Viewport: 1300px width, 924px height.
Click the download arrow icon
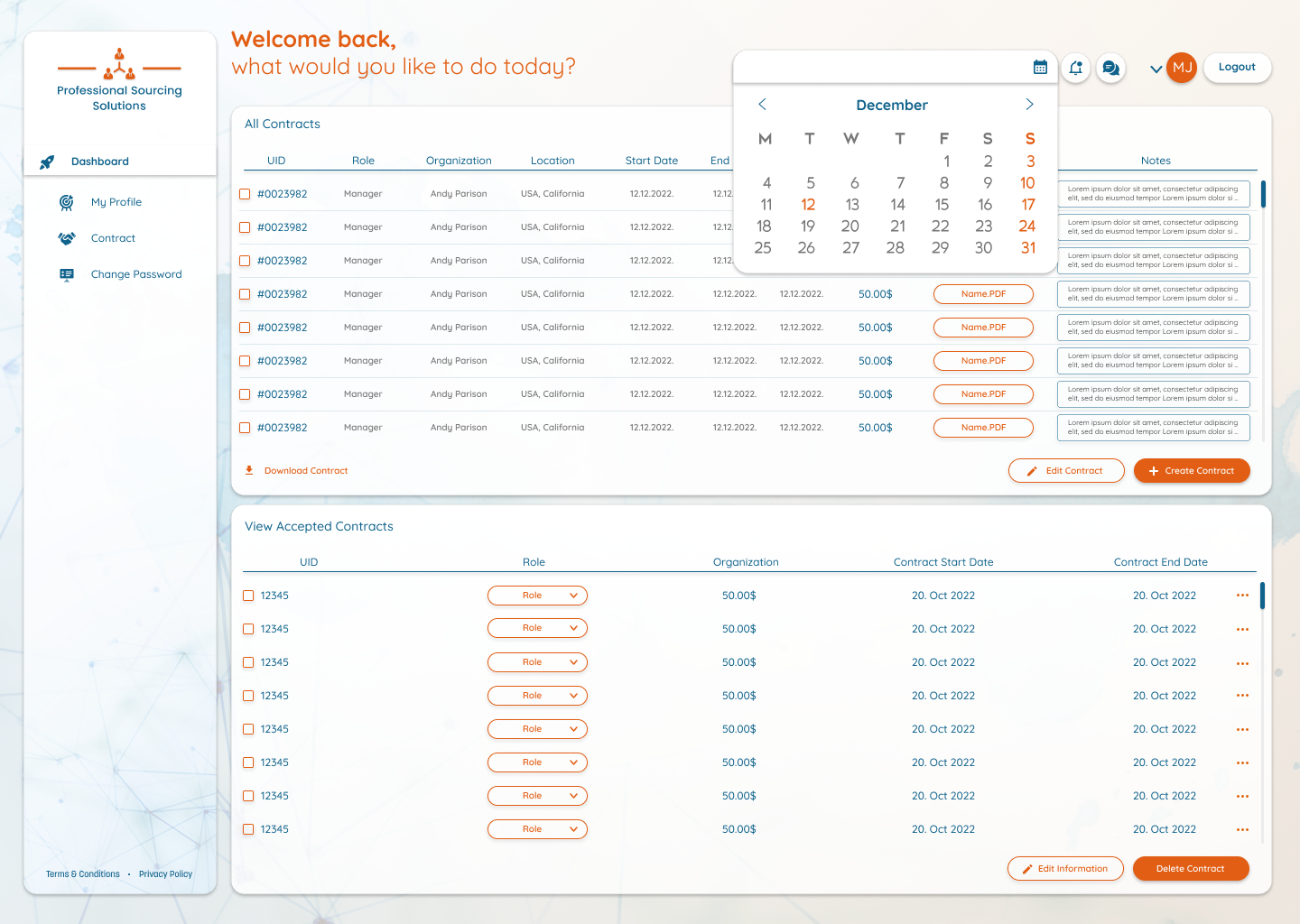249,470
